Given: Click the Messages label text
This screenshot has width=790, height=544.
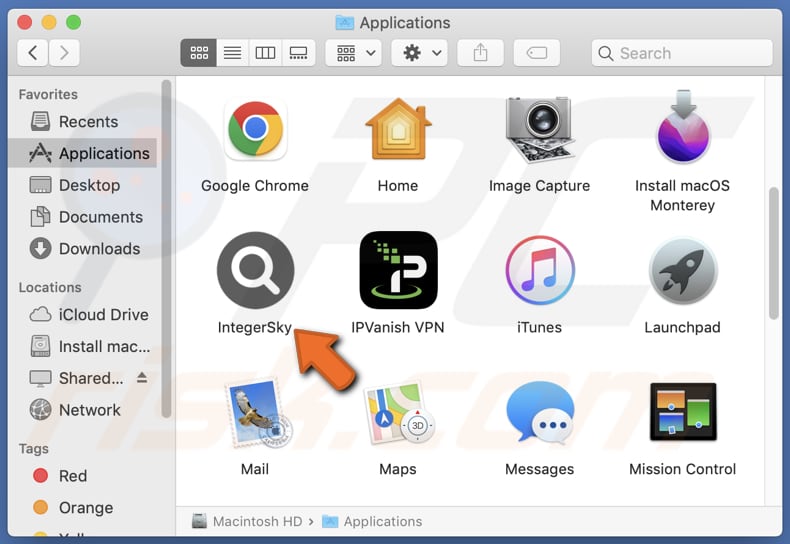Looking at the screenshot, I should point(540,469).
